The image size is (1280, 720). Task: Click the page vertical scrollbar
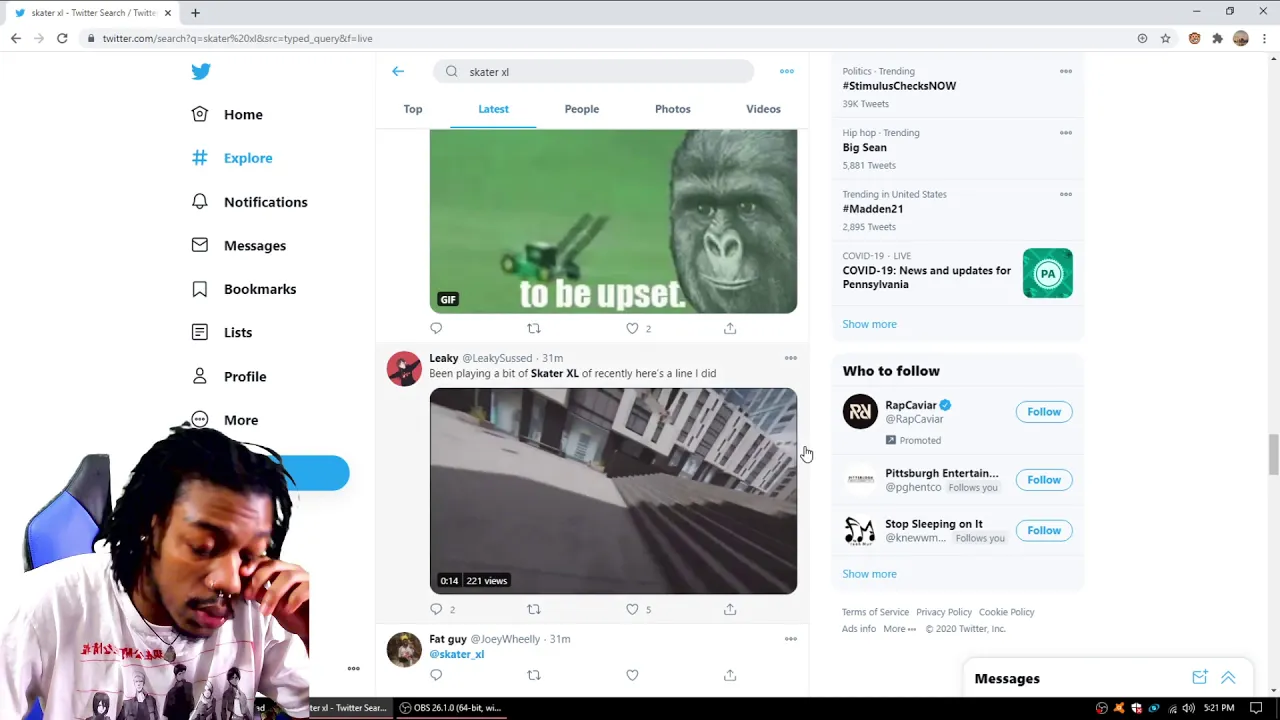(1273, 455)
